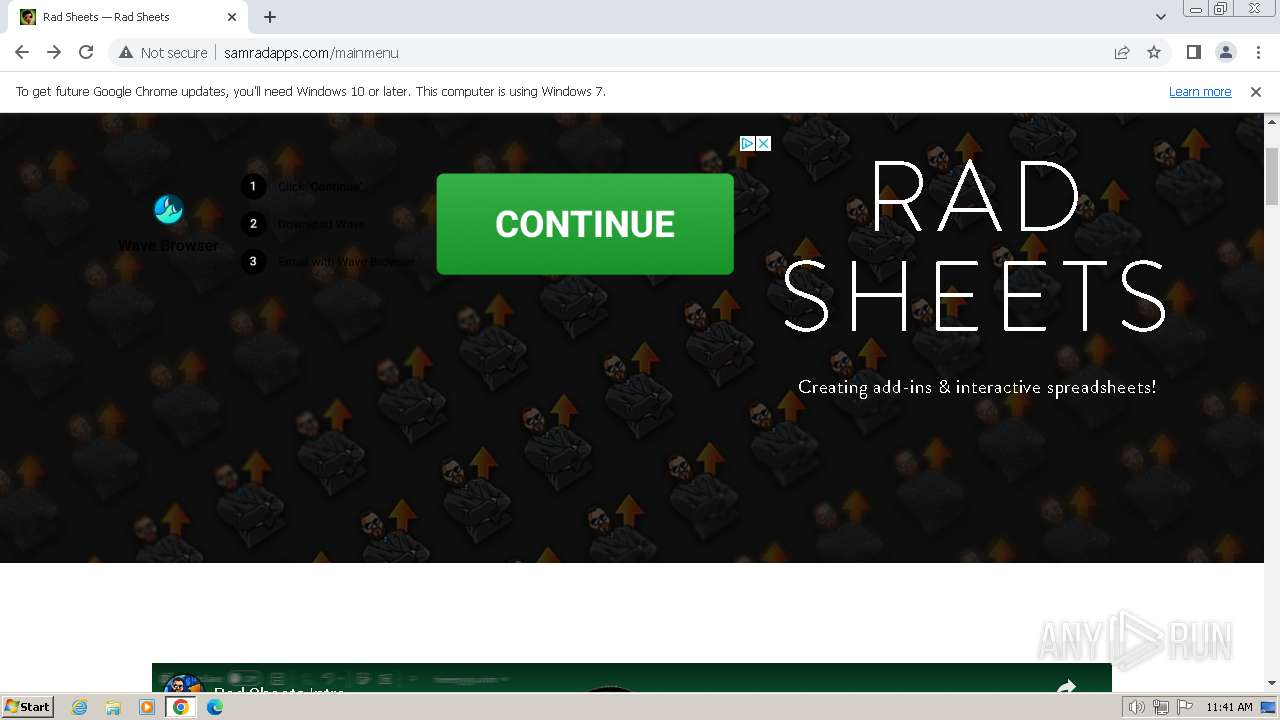Go forward to the next page
Image resolution: width=1280 pixels, height=720 pixels.
click(54, 52)
